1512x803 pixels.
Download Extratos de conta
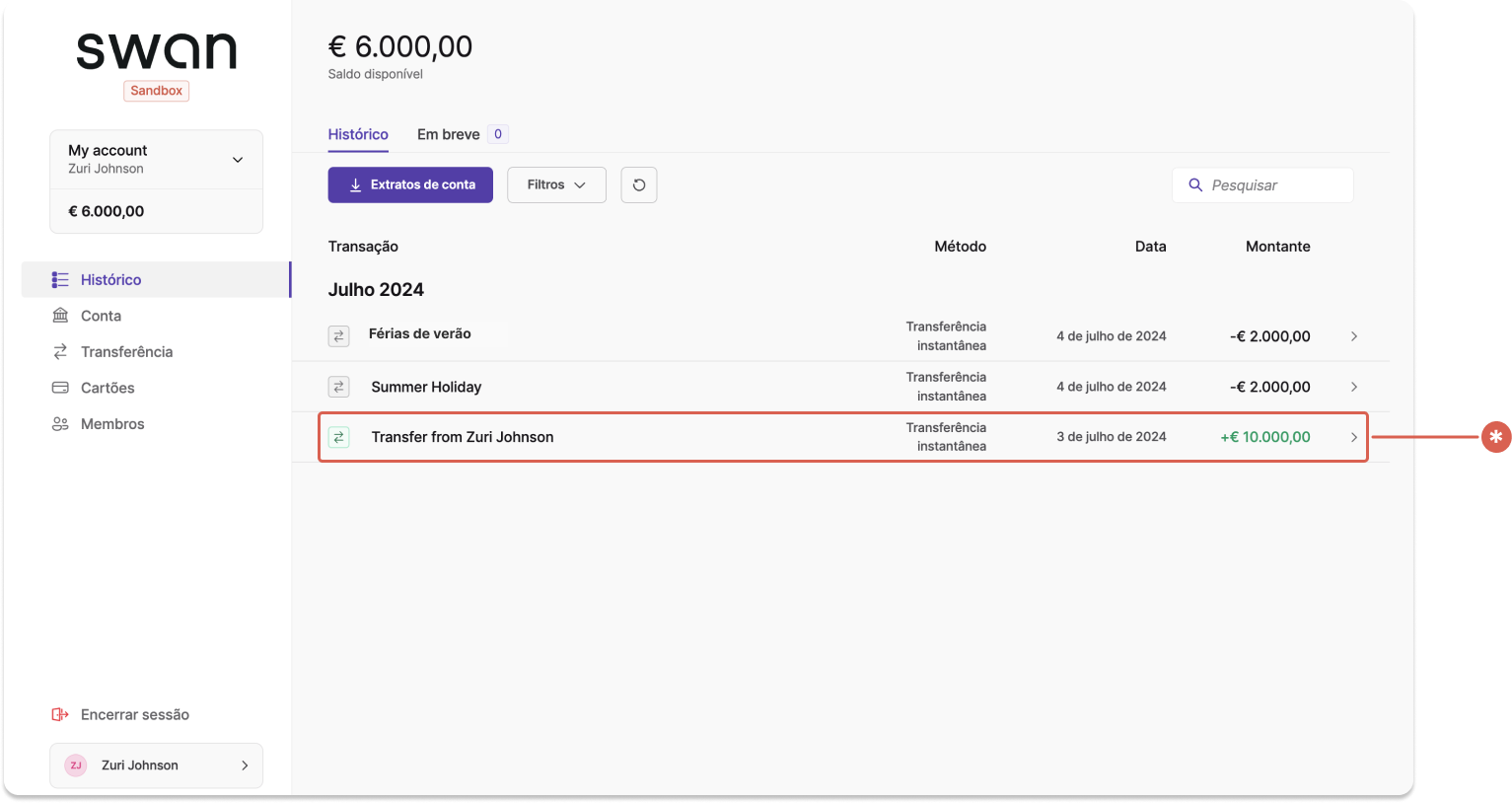410,185
